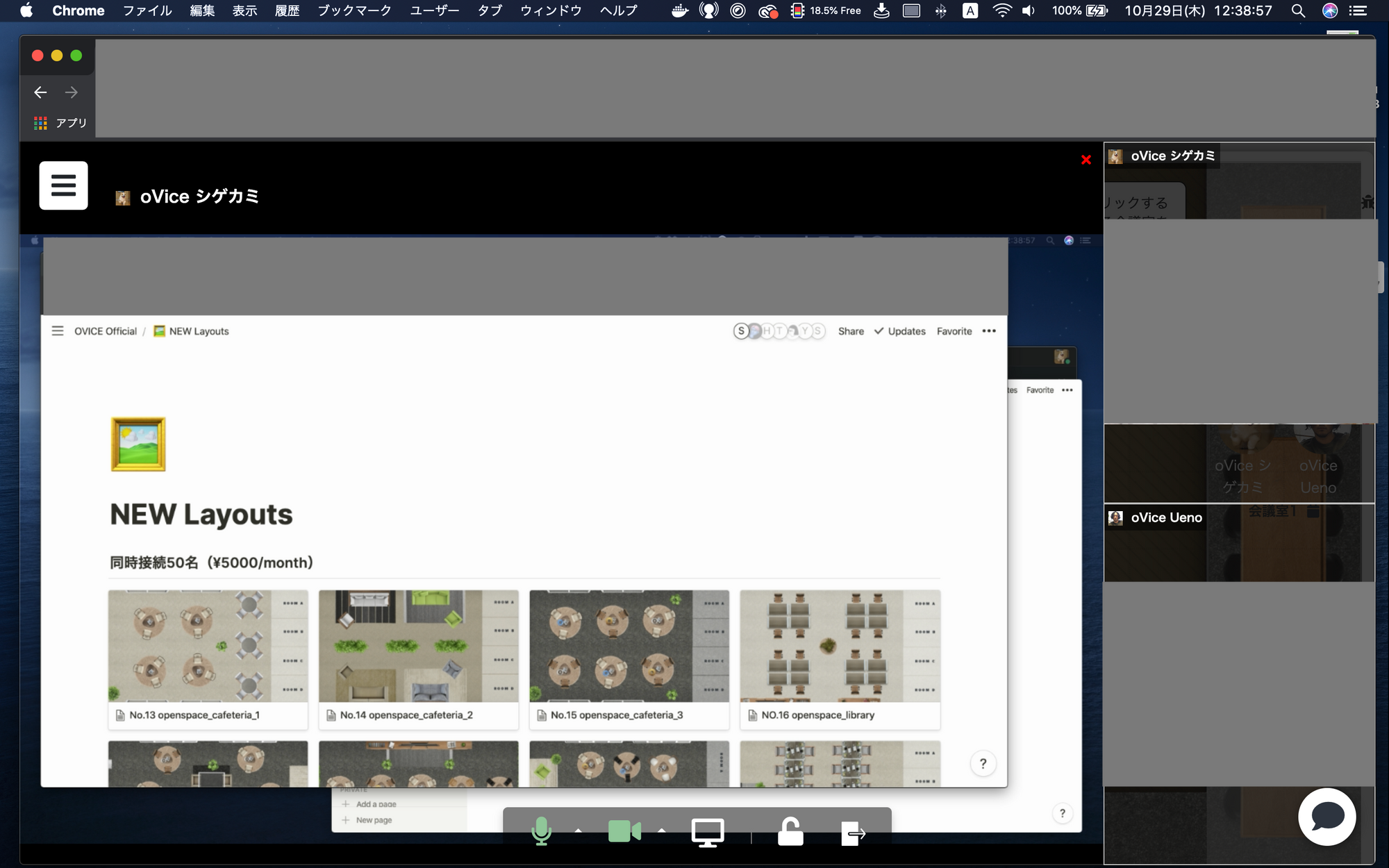Image resolution: width=1389 pixels, height=868 pixels.
Task: Open the Chrome menu in menu bar
Action: click(78, 10)
